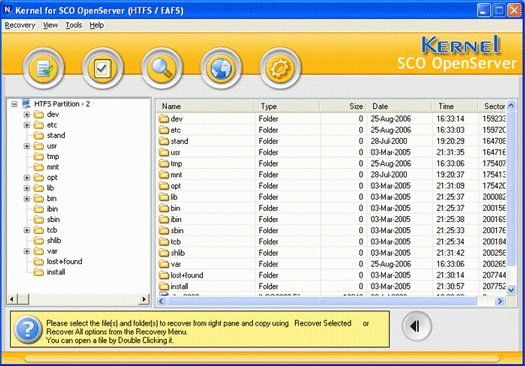Image resolution: width=525 pixels, height=366 pixels.
Task: Expand the opt folder in tree
Action: 27,177
